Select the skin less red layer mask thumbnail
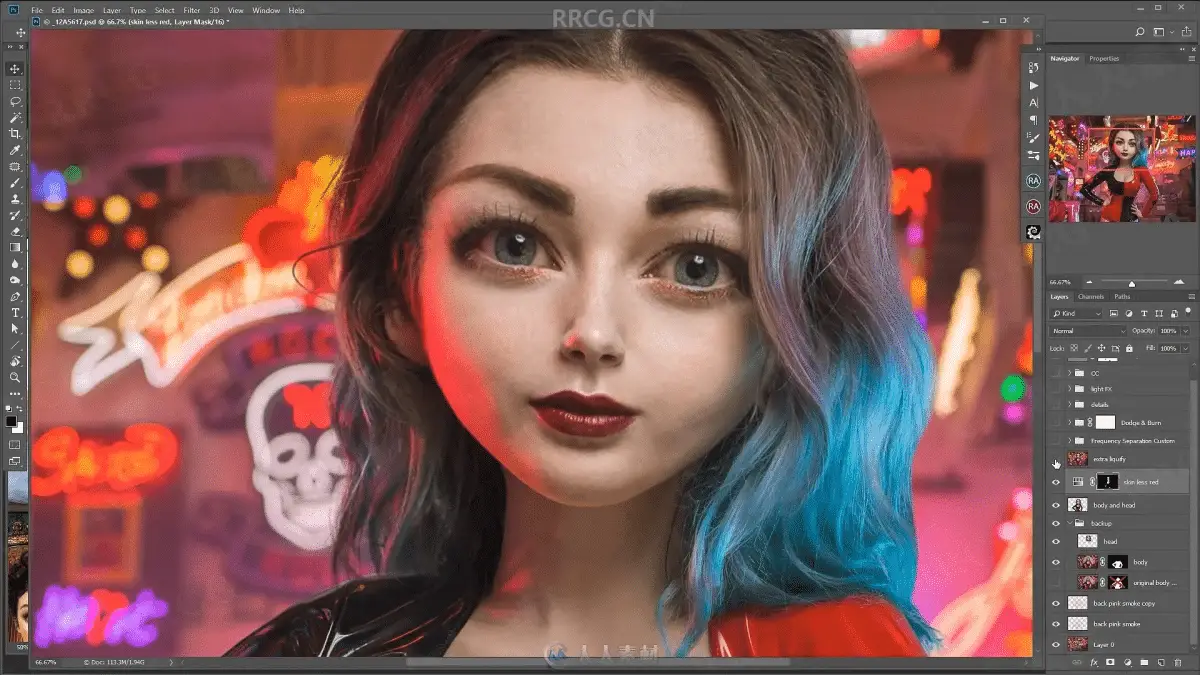The image size is (1200, 675). [x=1106, y=482]
